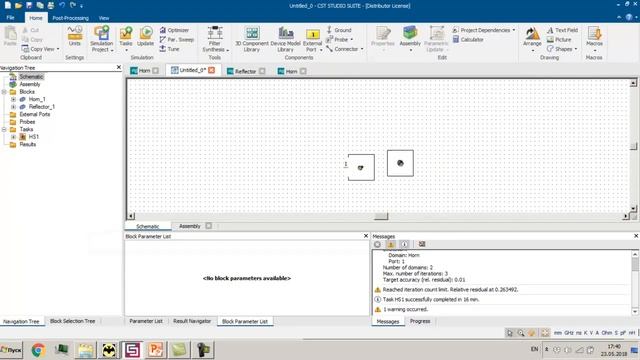Image resolution: width=640 pixels, height=360 pixels.
Task: Expand the Horn_1 block node
Action: click(x=13, y=99)
